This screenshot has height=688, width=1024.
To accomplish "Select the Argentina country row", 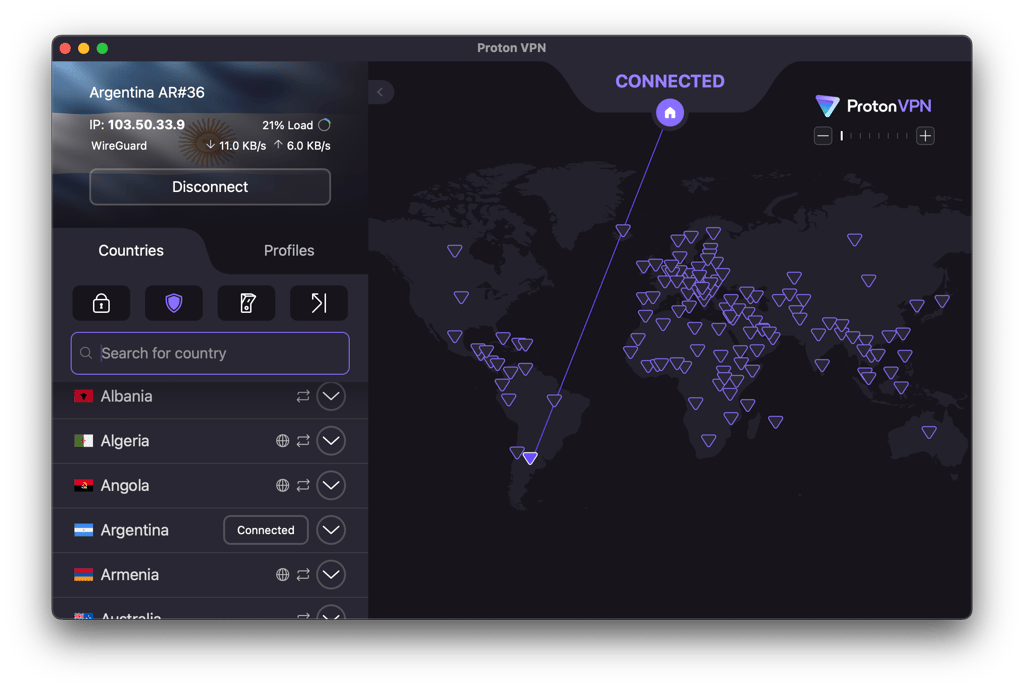I will pyautogui.click(x=210, y=530).
